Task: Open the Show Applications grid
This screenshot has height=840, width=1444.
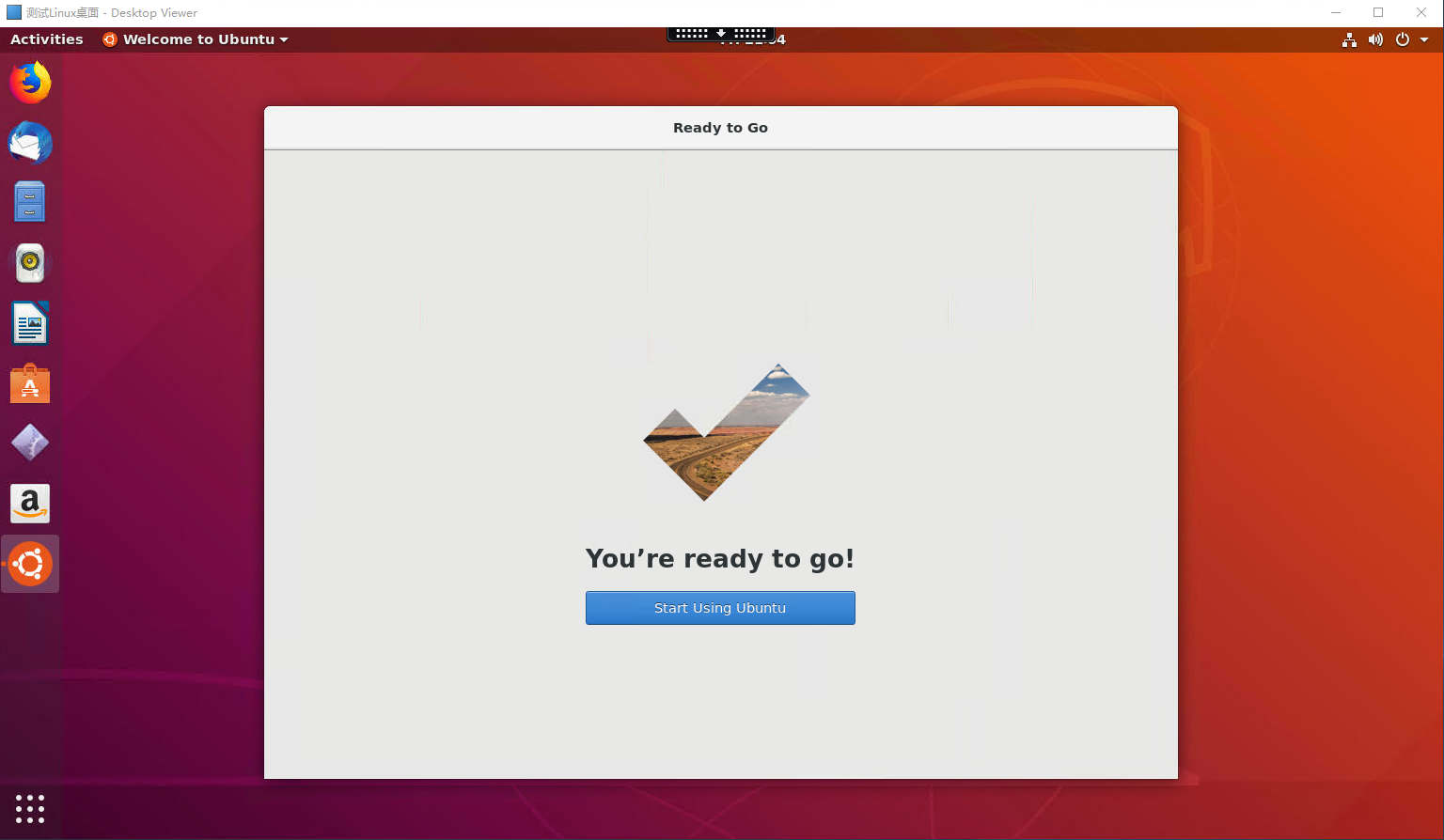Action: [29, 809]
